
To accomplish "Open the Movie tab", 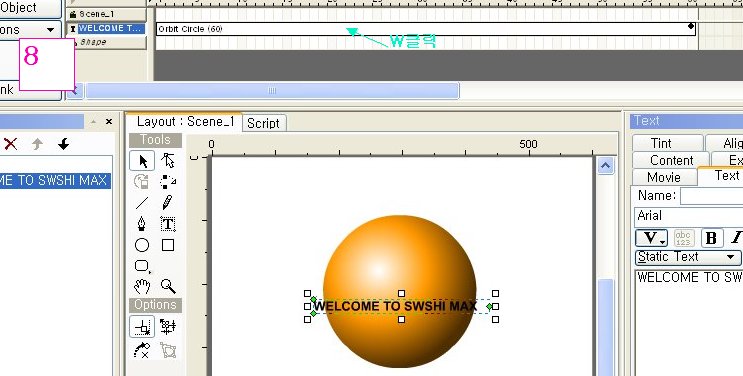I will tap(664, 177).
